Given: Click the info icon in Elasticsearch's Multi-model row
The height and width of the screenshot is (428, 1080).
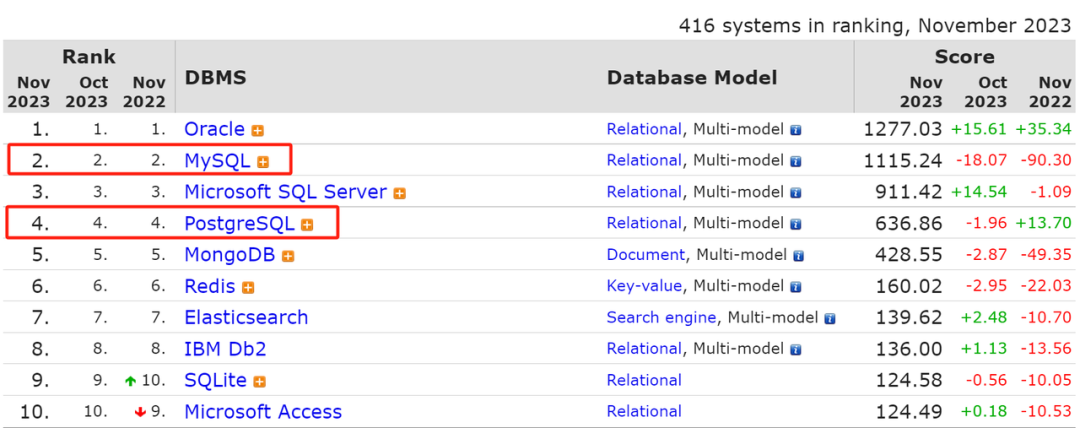Looking at the screenshot, I should pos(829,318).
